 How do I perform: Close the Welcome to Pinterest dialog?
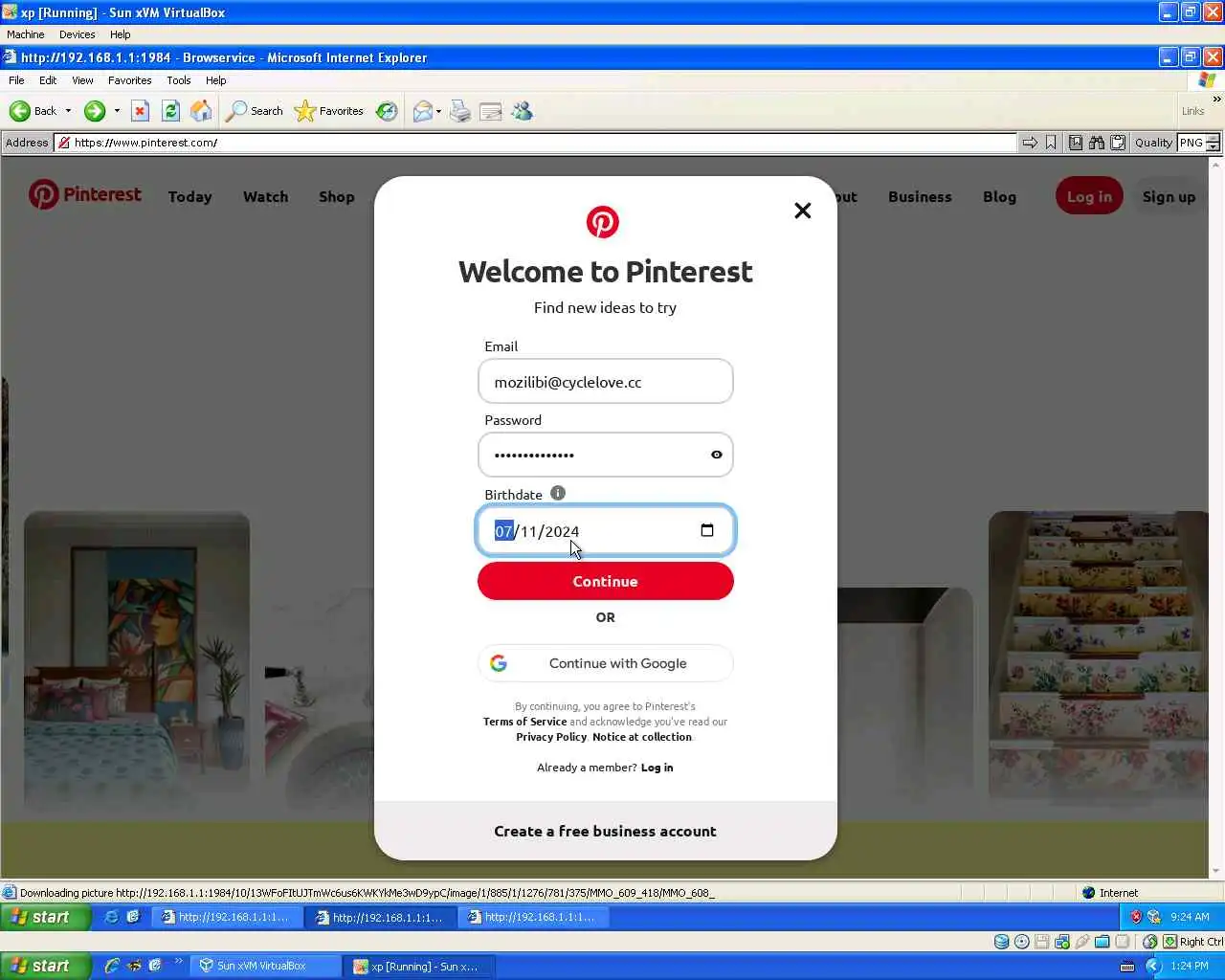coord(803,211)
